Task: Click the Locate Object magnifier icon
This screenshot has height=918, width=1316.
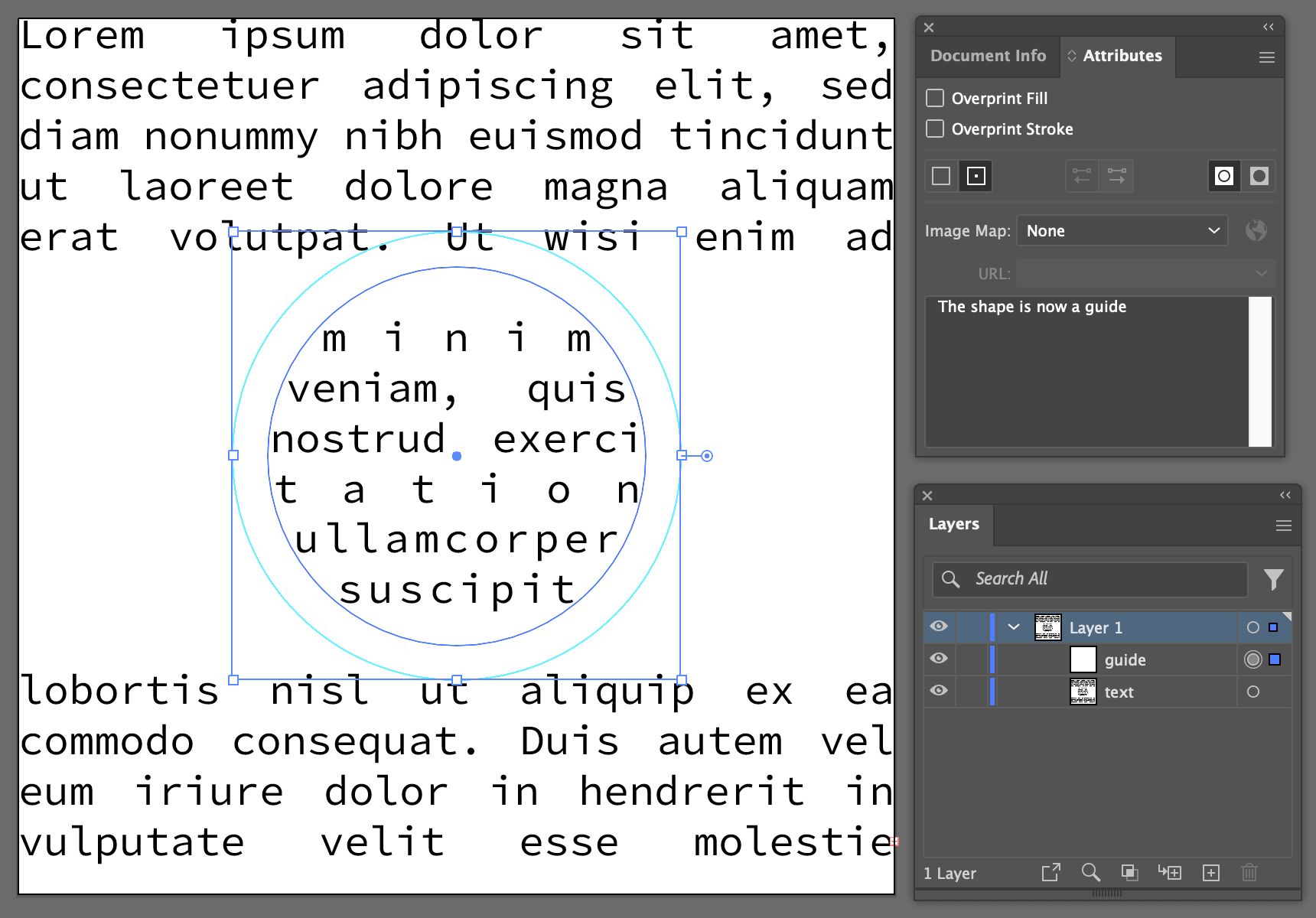Action: (1090, 872)
